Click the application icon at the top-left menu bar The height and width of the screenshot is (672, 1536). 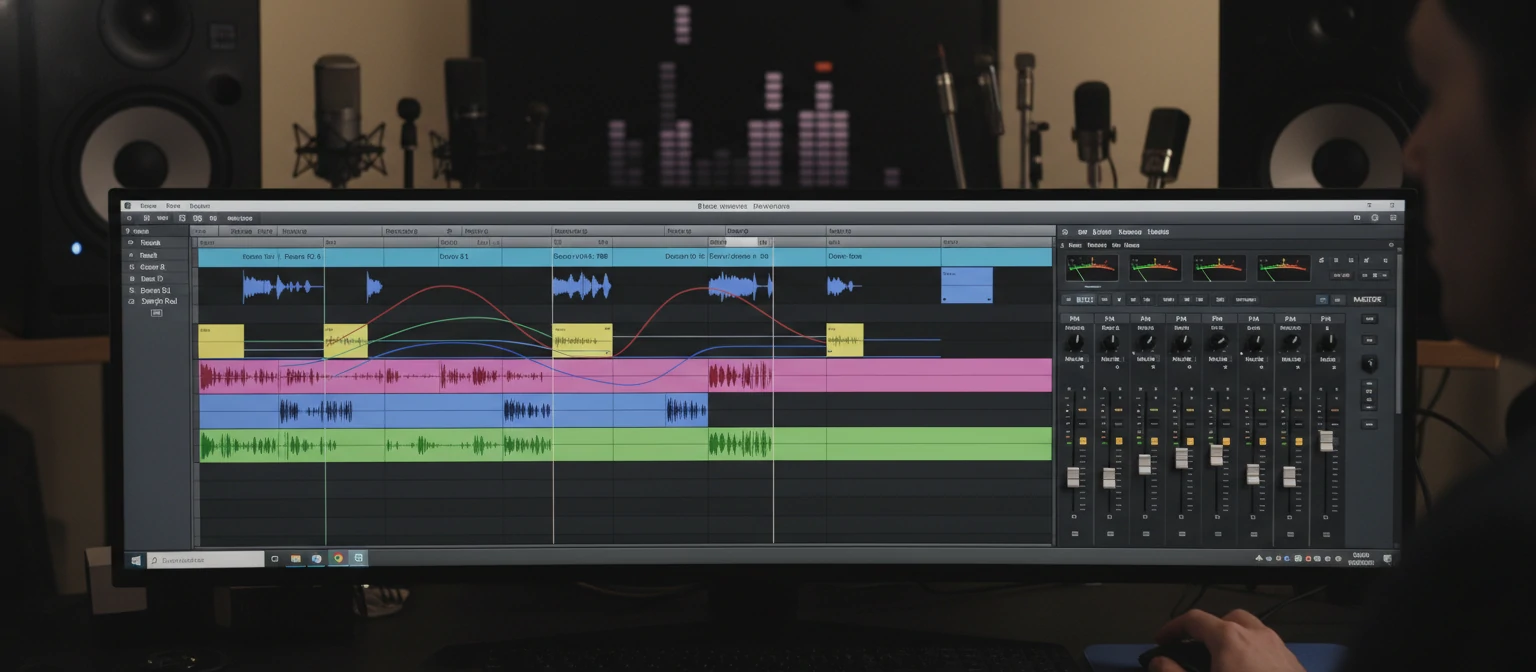pos(127,206)
